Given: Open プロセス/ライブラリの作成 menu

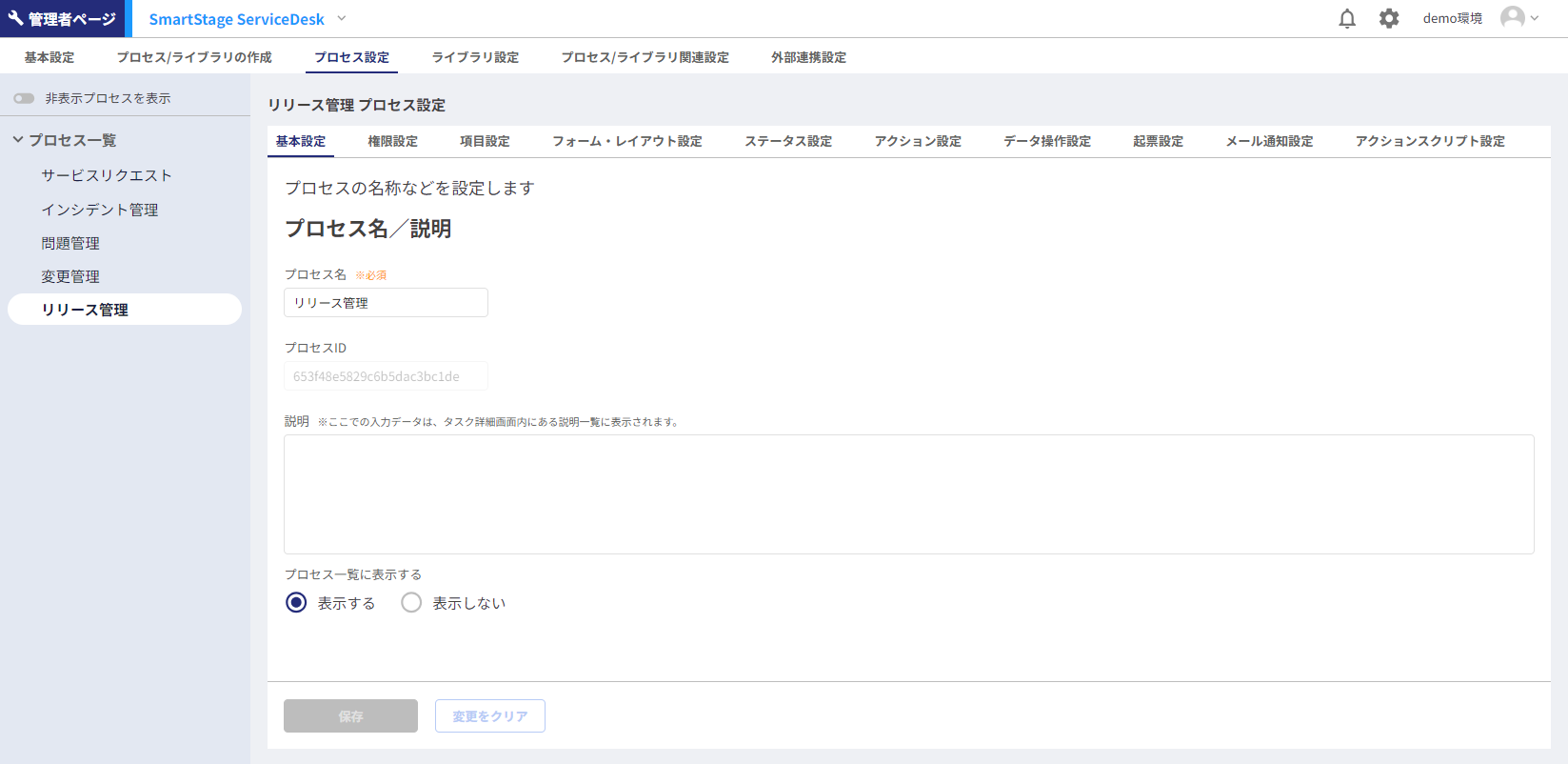Looking at the screenshot, I should pos(194,57).
